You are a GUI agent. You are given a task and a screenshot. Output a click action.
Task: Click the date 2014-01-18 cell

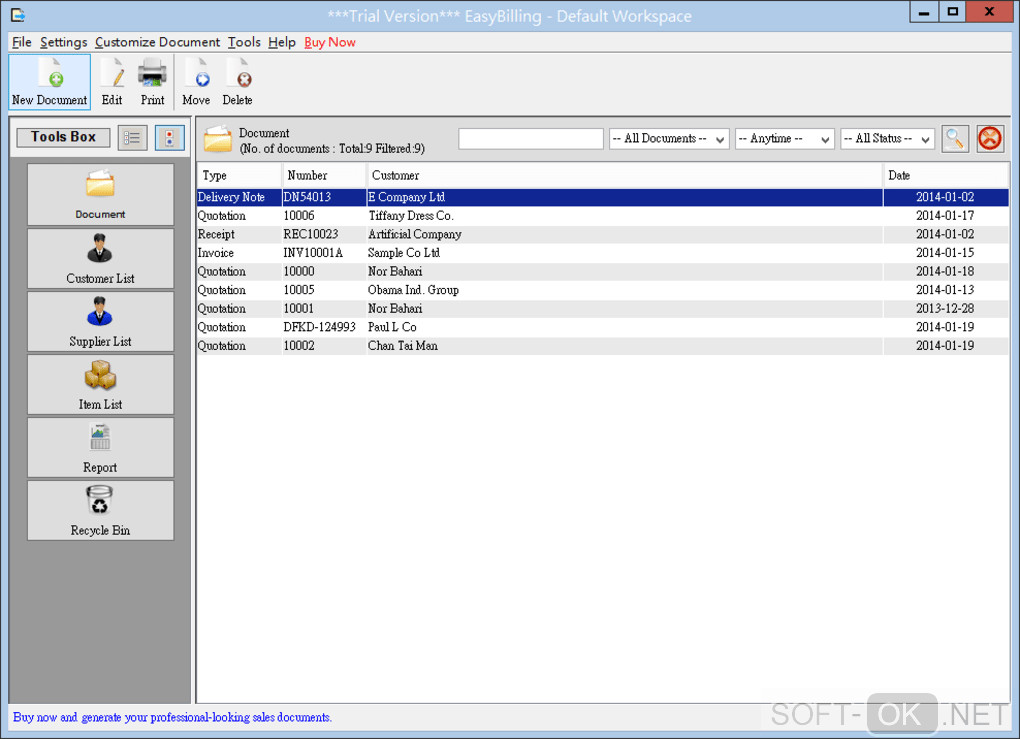click(x=945, y=271)
